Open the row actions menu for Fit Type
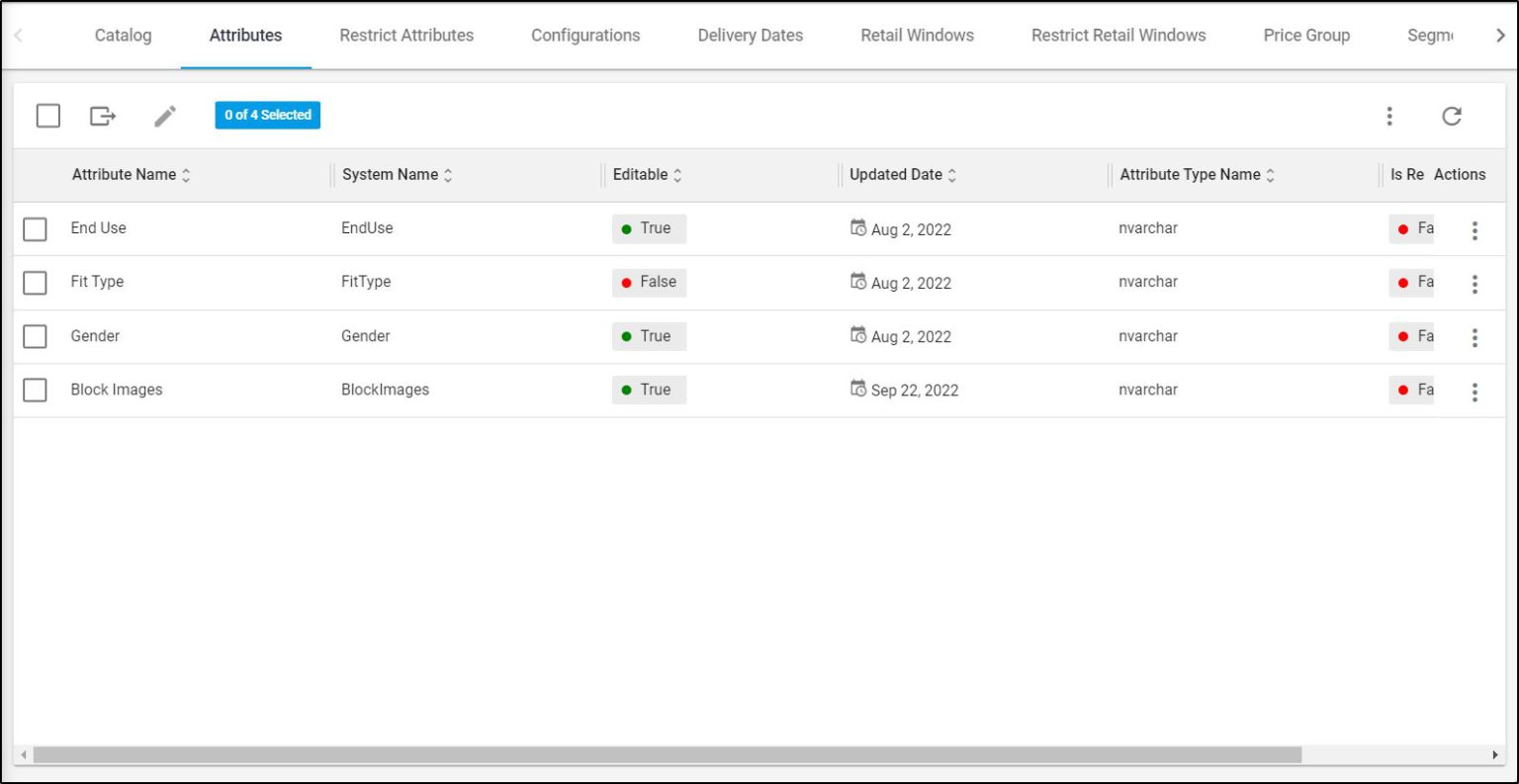This screenshot has width=1519, height=784. [1474, 284]
